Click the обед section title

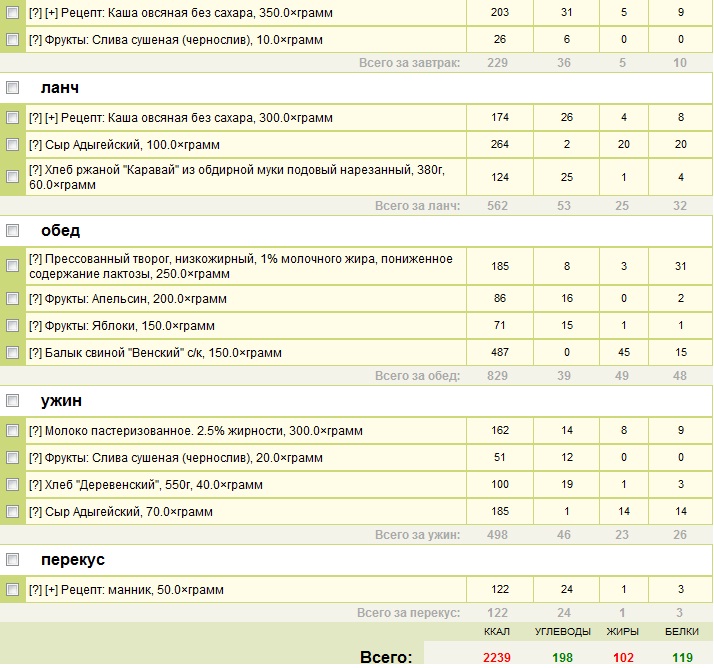61,231
